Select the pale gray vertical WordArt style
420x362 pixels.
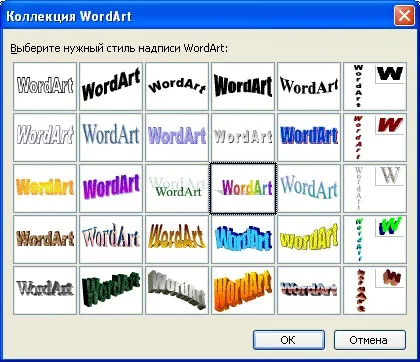click(375, 188)
